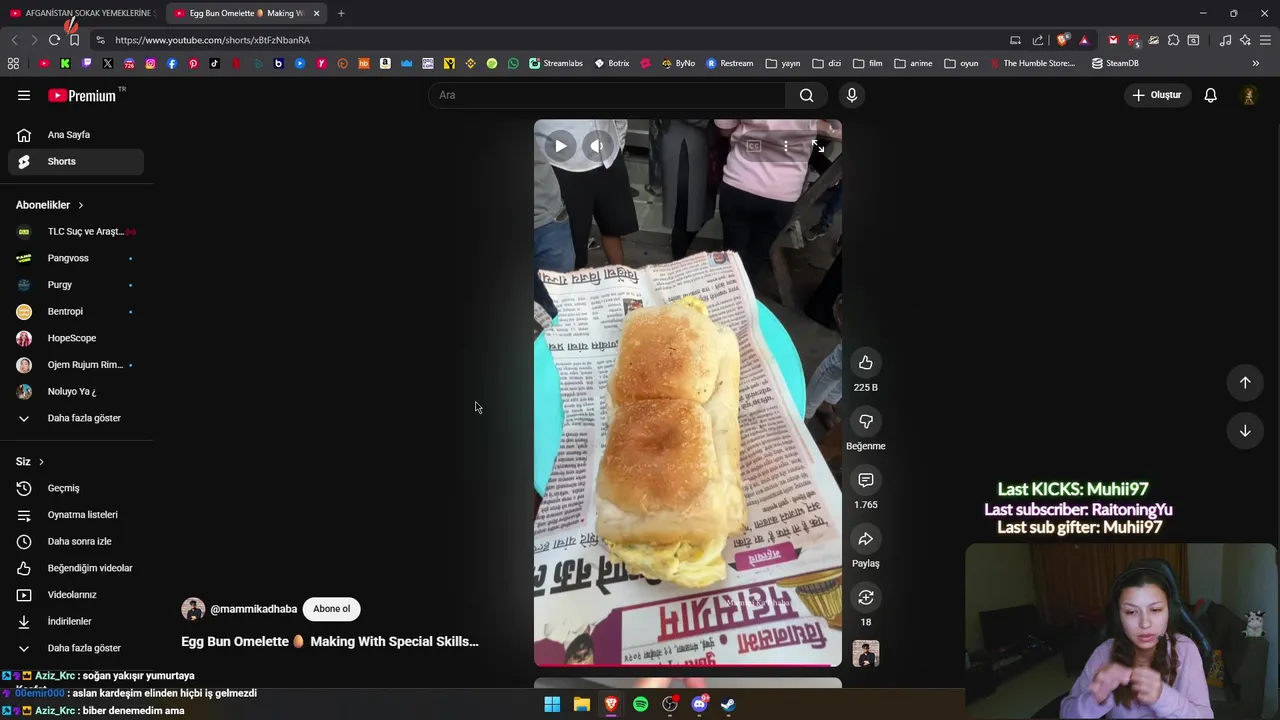The width and height of the screenshot is (1280, 720).
Task: Open the Purgy subscription
Action: click(x=76, y=285)
